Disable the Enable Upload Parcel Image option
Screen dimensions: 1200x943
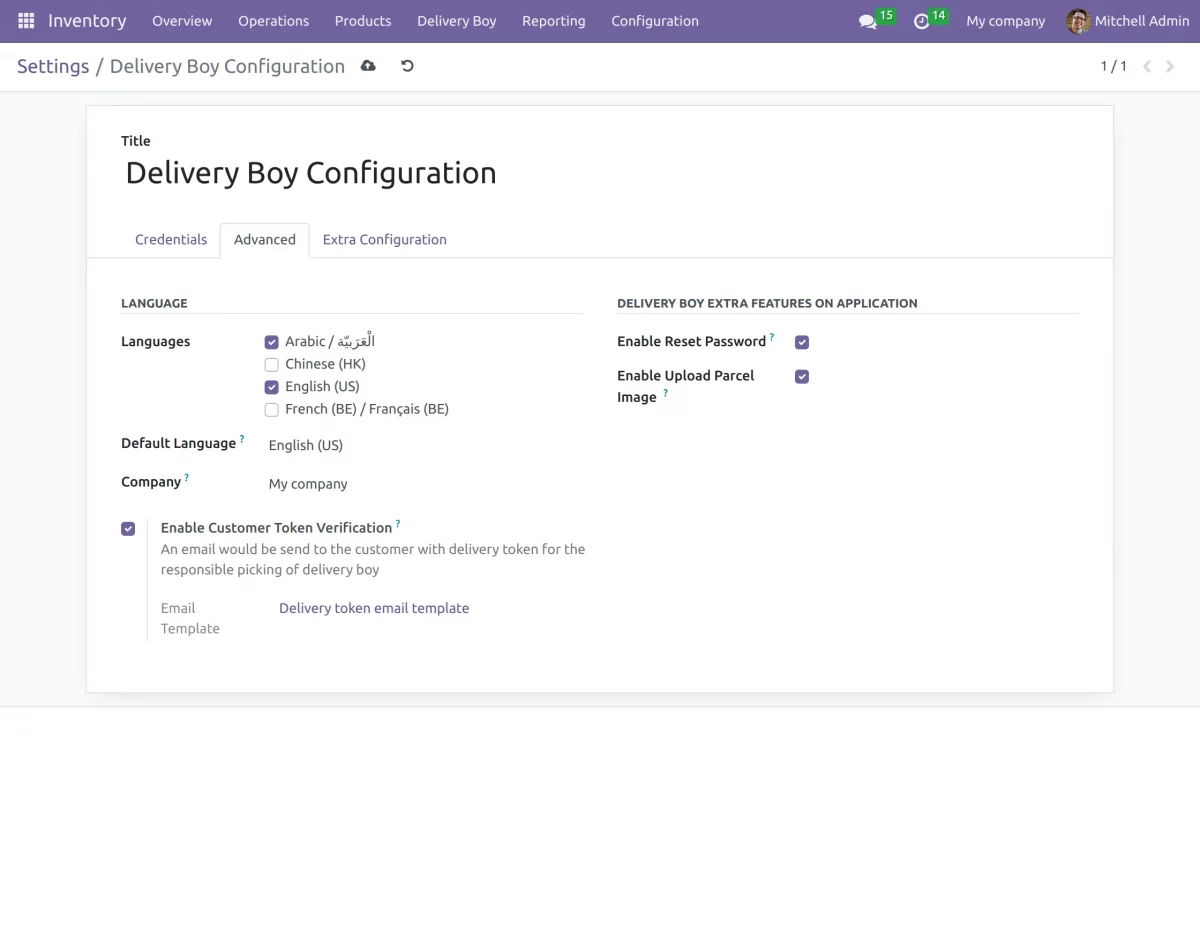click(801, 376)
